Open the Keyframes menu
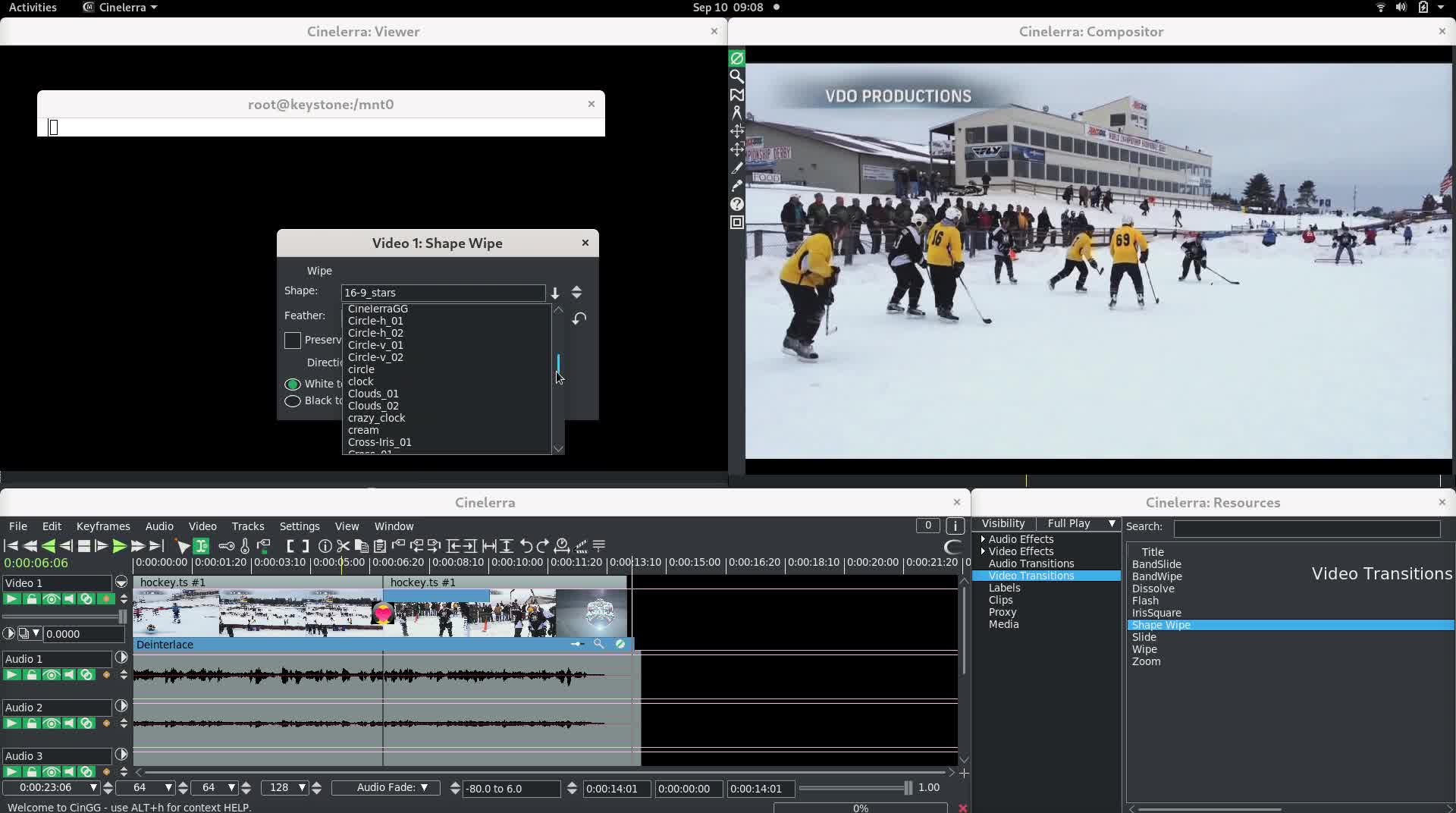This screenshot has width=1456, height=813. (103, 526)
